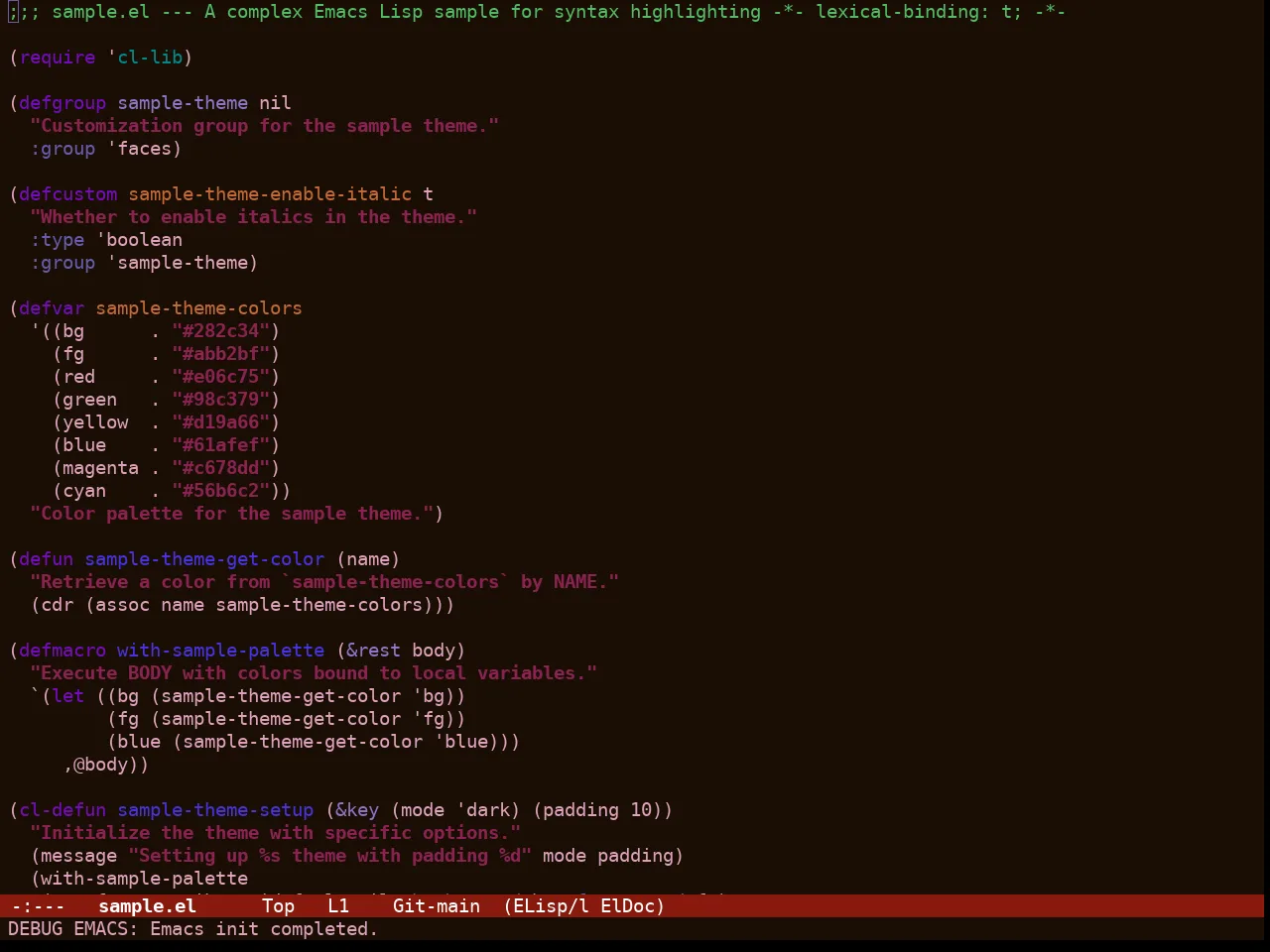Click the Top position indicator in mode line
The width and height of the screenshot is (1270, 952).
click(x=279, y=906)
